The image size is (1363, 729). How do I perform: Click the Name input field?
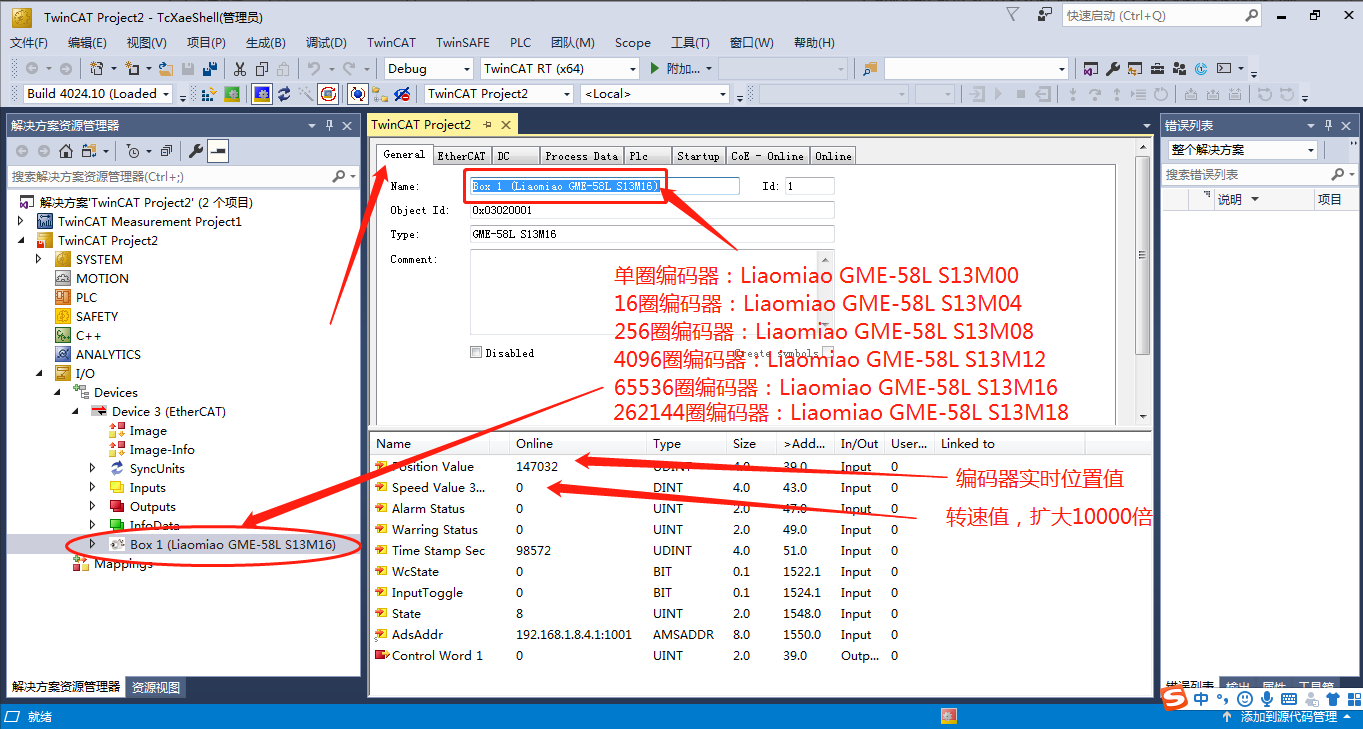604,186
